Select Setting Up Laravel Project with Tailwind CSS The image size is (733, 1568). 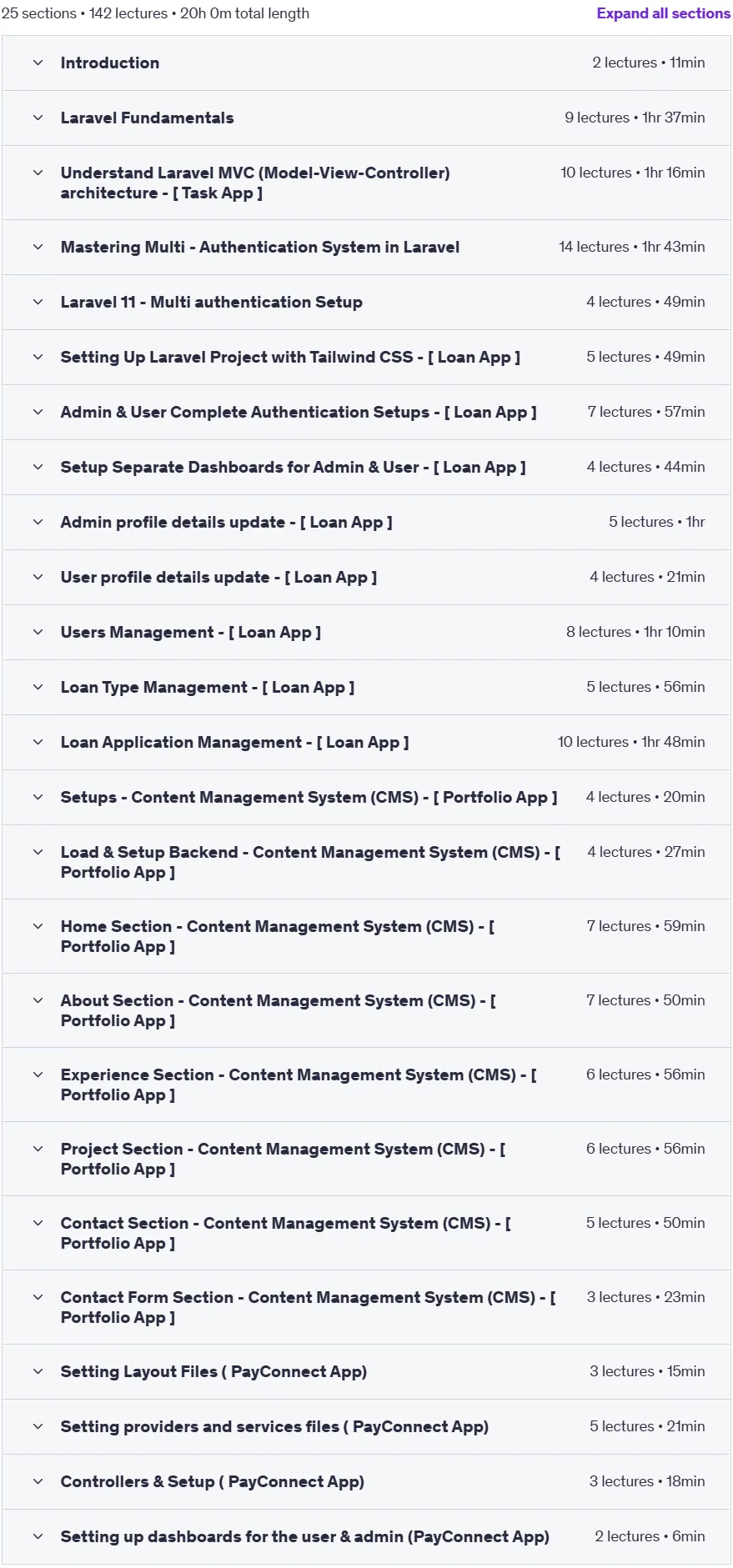click(x=290, y=357)
